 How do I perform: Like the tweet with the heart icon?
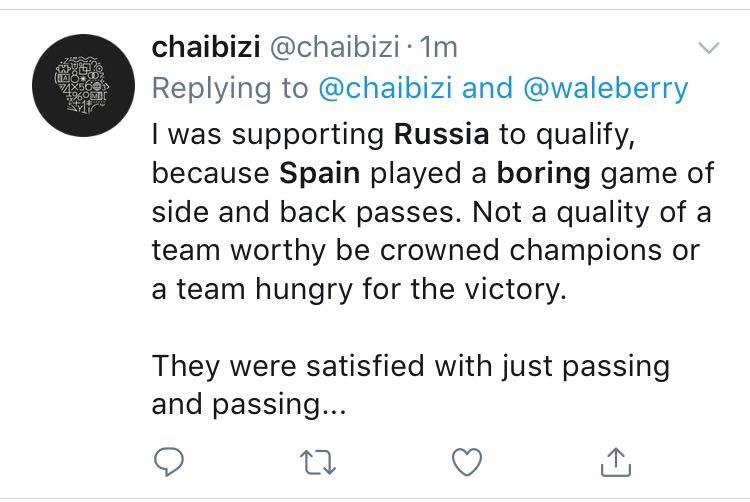click(x=466, y=461)
